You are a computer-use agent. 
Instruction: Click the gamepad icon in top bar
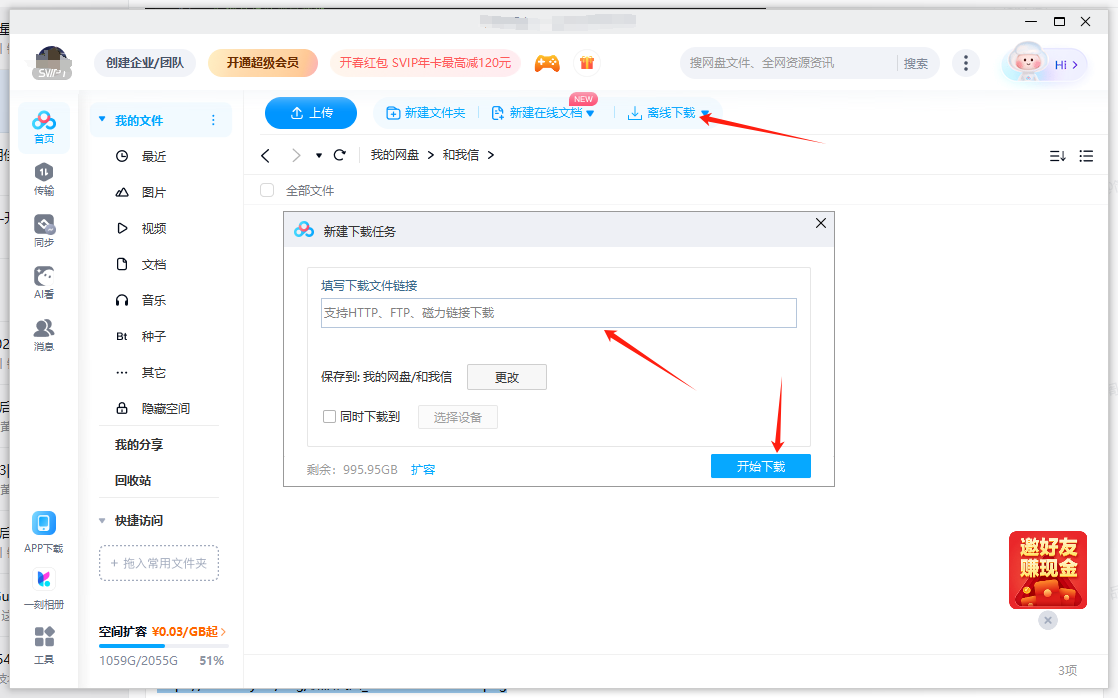click(546, 62)
